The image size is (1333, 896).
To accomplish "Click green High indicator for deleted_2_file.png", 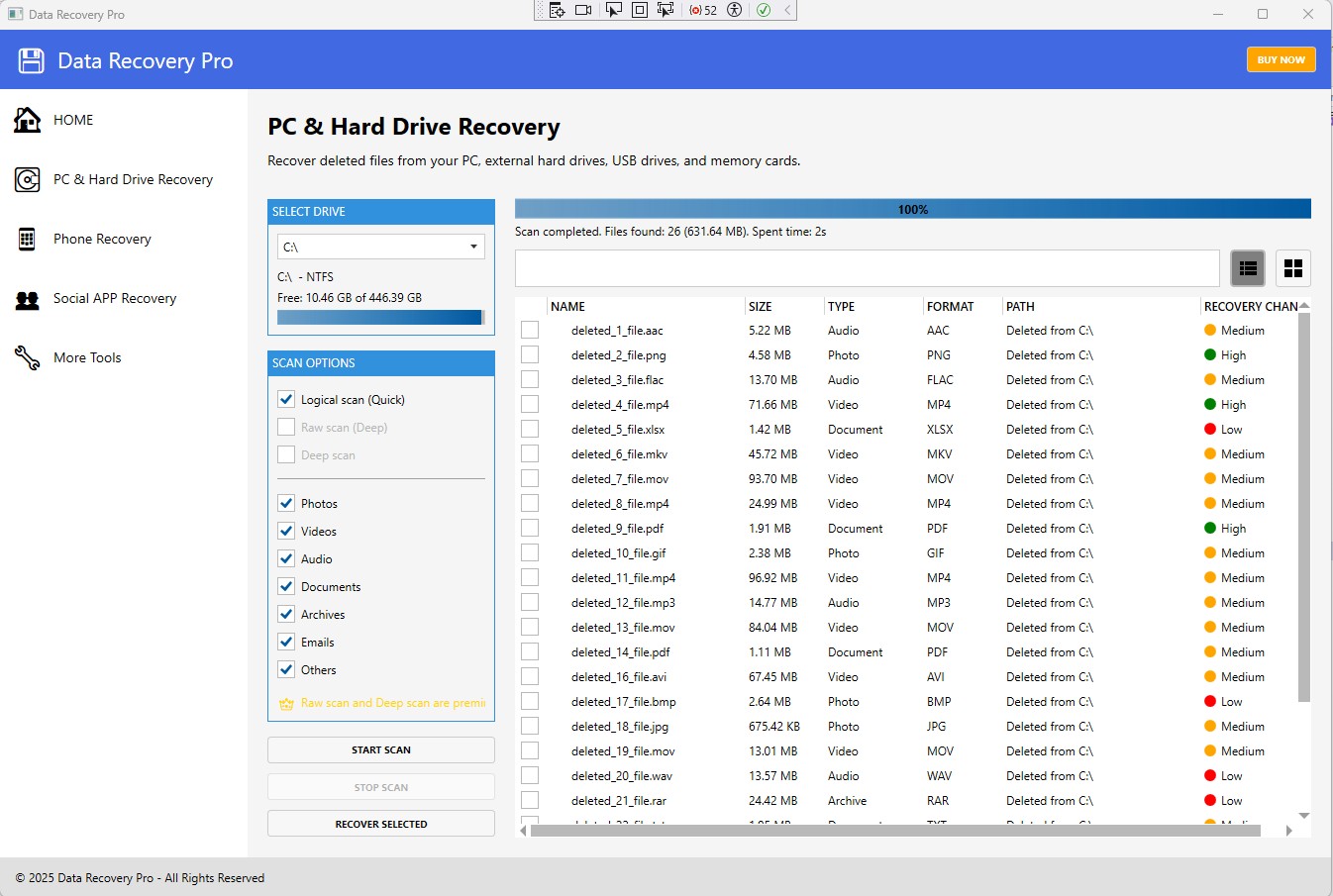I will coord(1210,355).
